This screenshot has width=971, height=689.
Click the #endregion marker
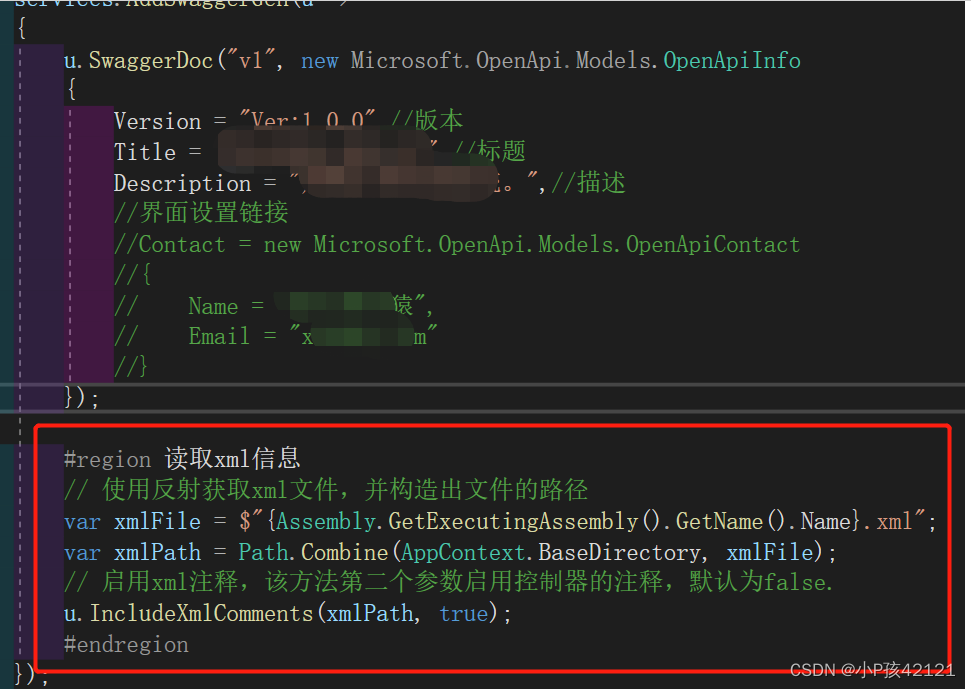[126, 644]
